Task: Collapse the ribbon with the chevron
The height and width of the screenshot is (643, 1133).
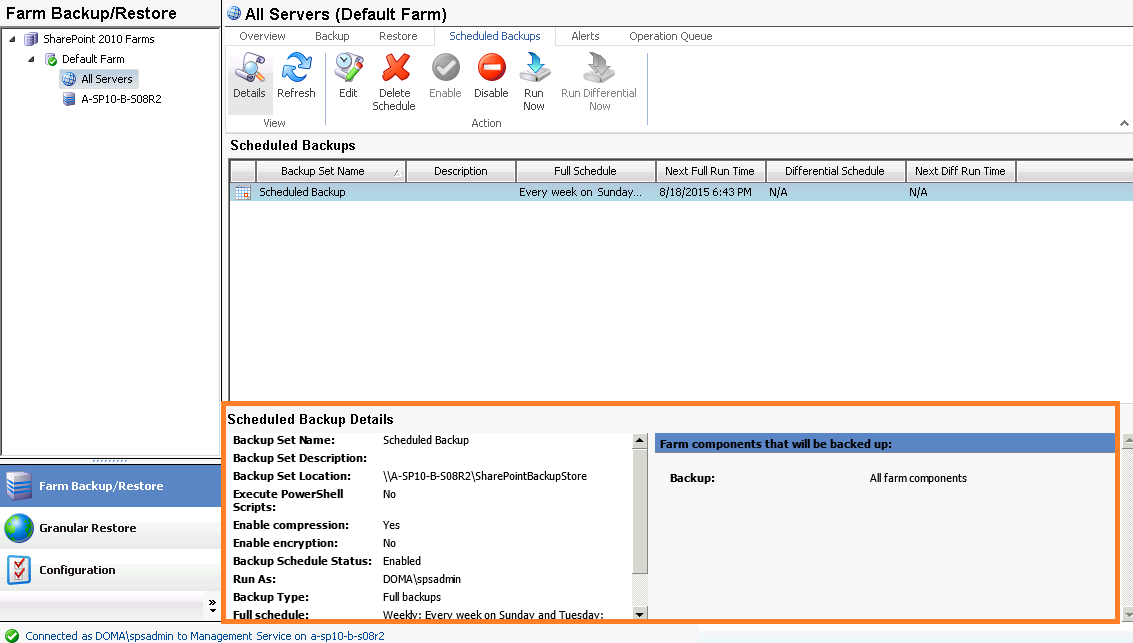Action: pos(1125,122)
